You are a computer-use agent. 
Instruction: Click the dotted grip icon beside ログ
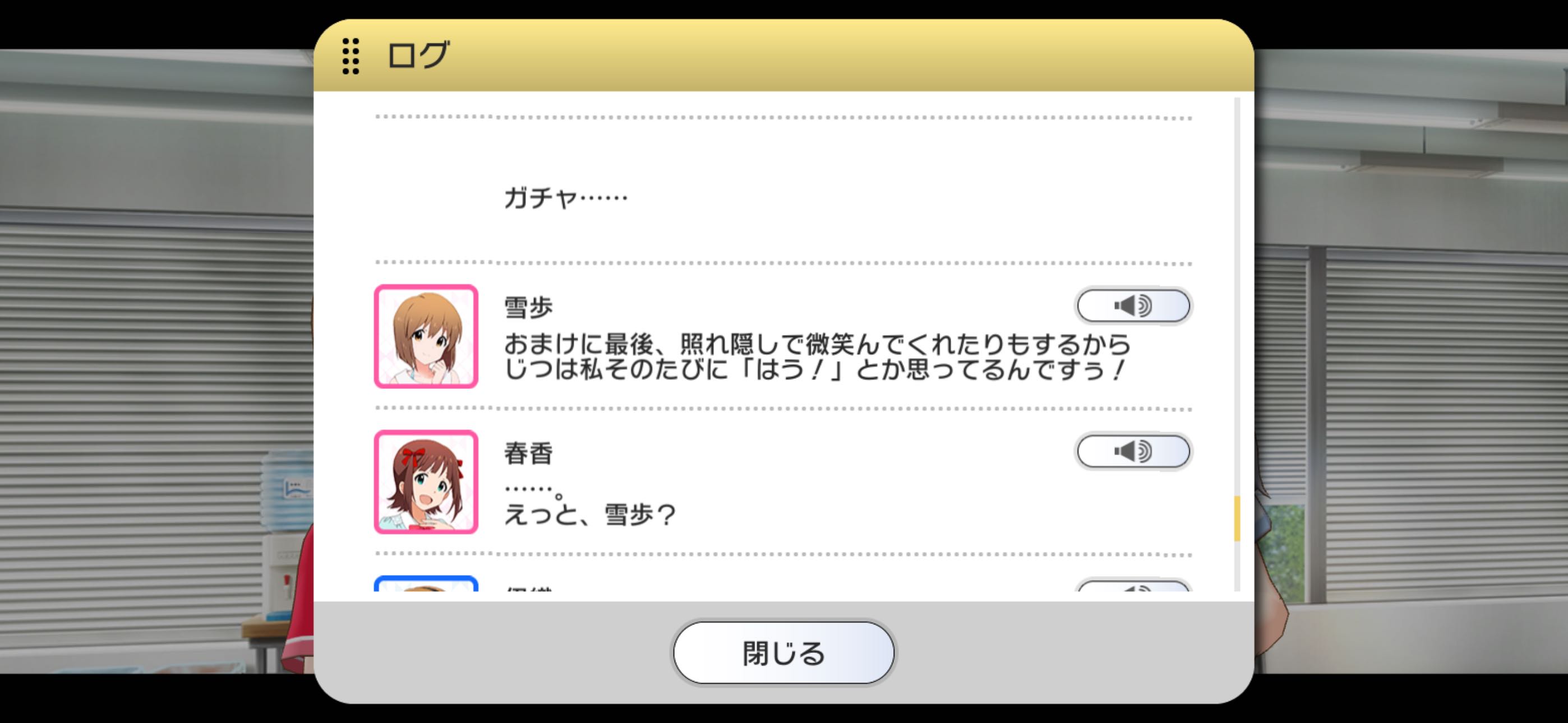pyautogui.click(x=351, y=56)
